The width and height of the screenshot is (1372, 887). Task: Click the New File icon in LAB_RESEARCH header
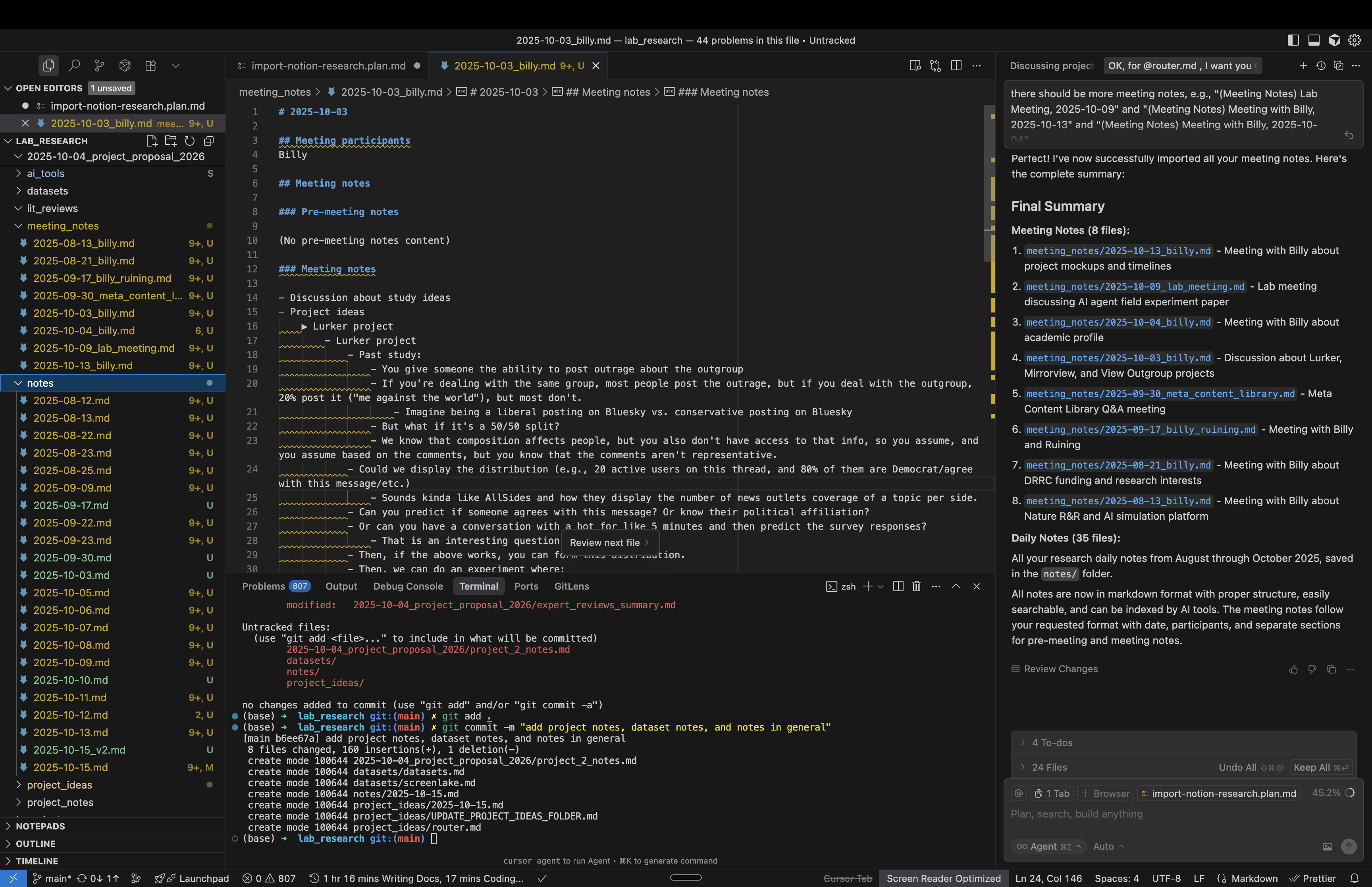151,141
